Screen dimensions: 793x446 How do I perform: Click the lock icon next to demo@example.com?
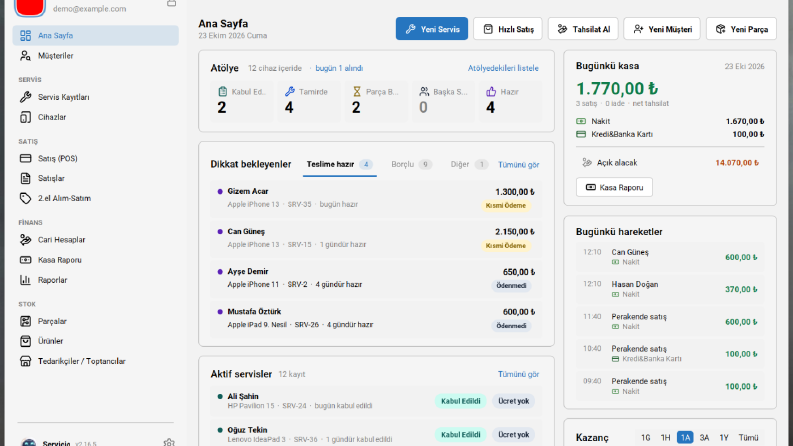pyautogui.click(x=171, y=4)
